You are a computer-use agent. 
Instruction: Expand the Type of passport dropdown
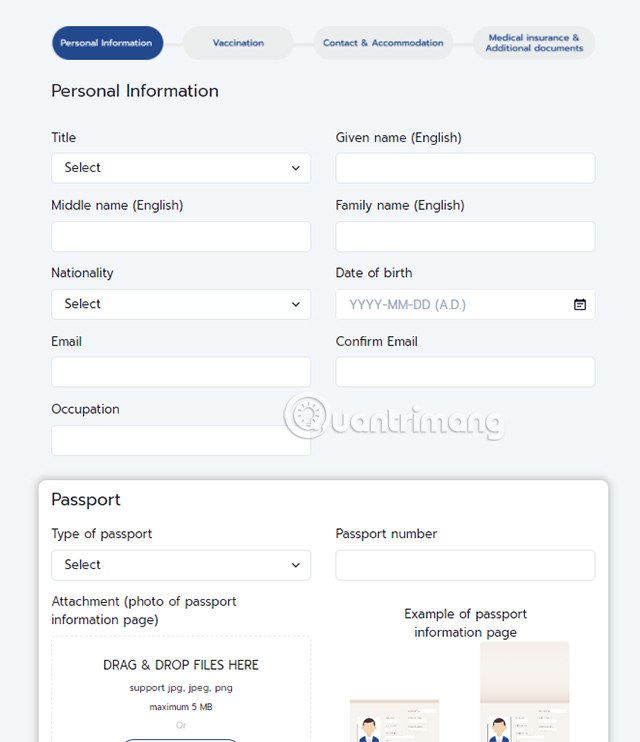[180, 565]
